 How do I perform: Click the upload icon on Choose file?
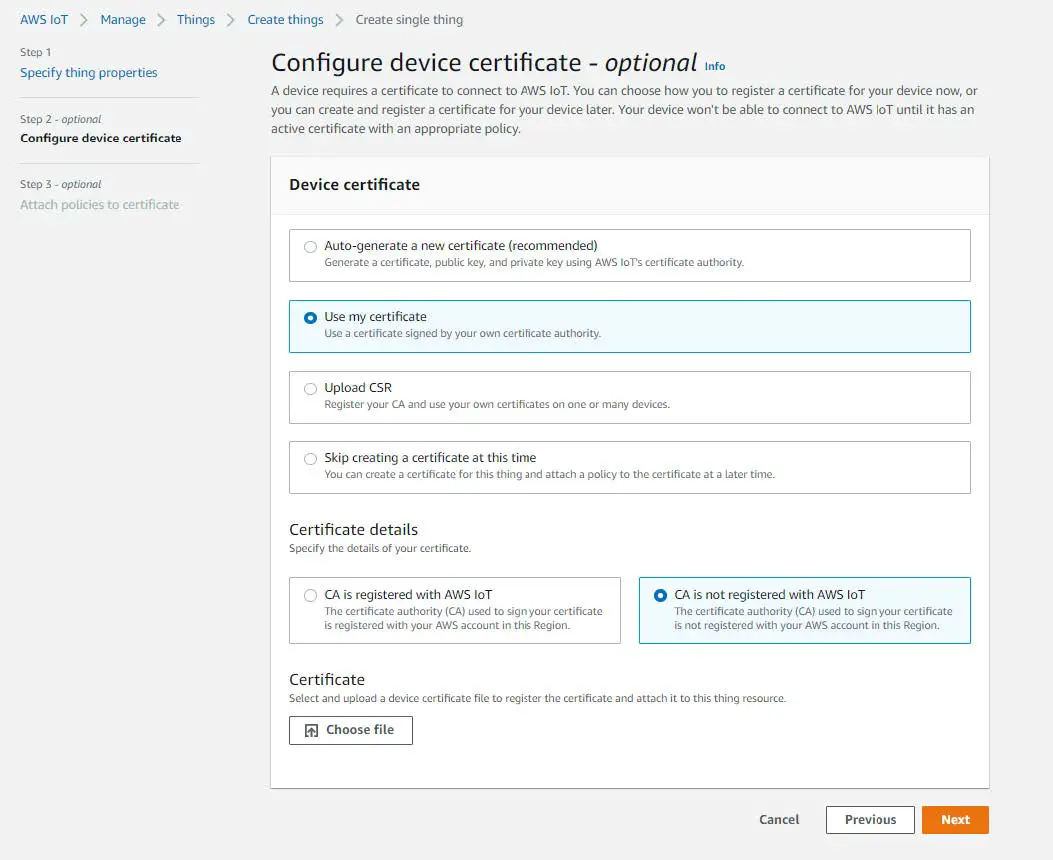coord(311,731)
